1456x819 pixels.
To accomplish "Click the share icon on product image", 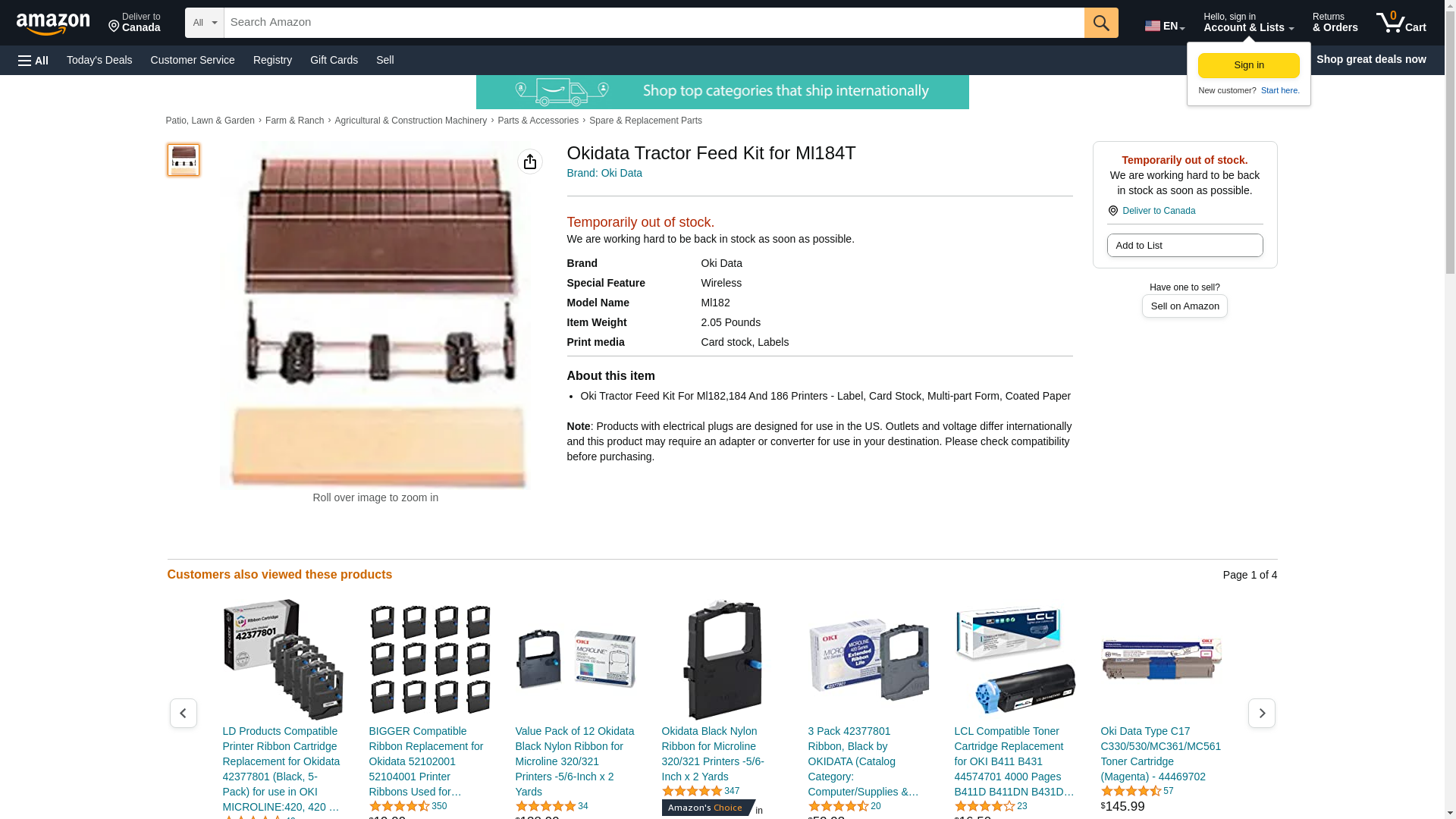I will pos(530,162).
